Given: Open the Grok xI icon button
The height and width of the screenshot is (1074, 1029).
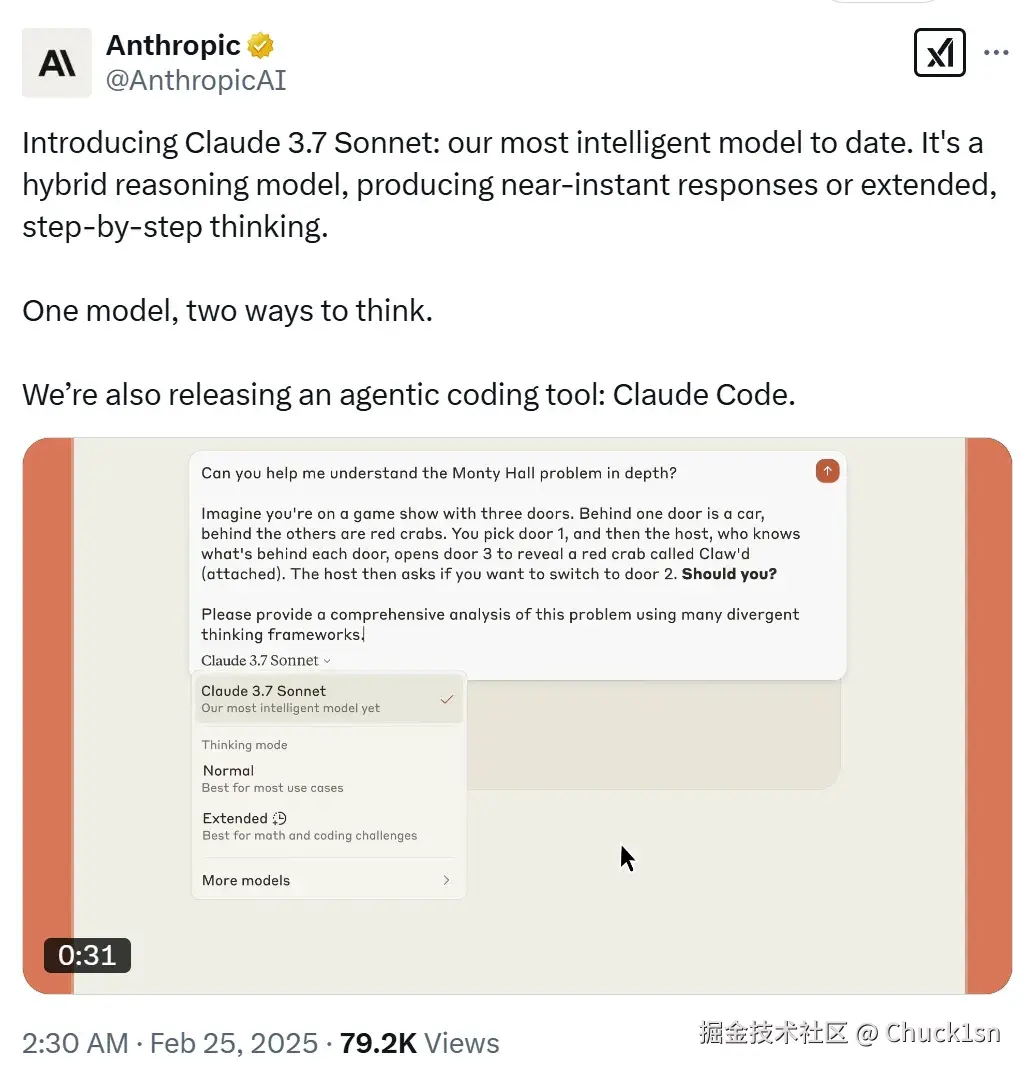Looking at the screenshot, I should (939, 53).
